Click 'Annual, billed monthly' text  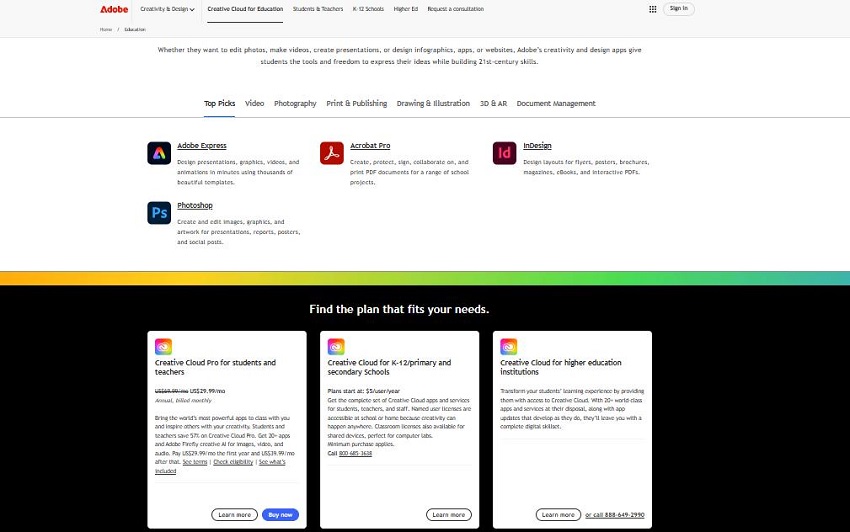pos(183,400)
